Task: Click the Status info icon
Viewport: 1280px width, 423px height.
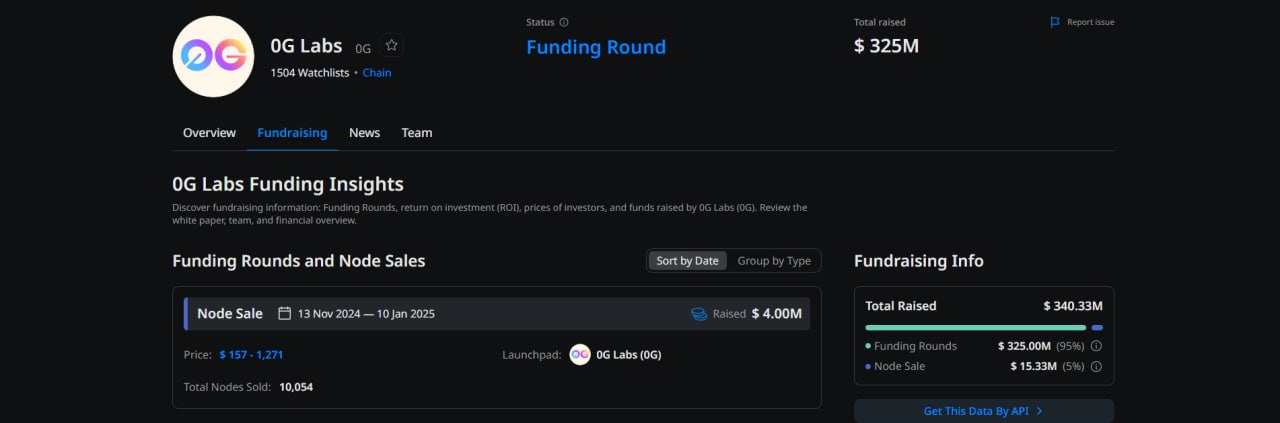Action: tap(564, 22)
